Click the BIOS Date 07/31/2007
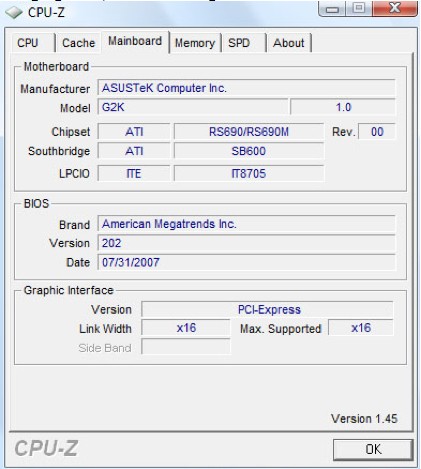Screen dimensions: 421x469 [246, 262]
